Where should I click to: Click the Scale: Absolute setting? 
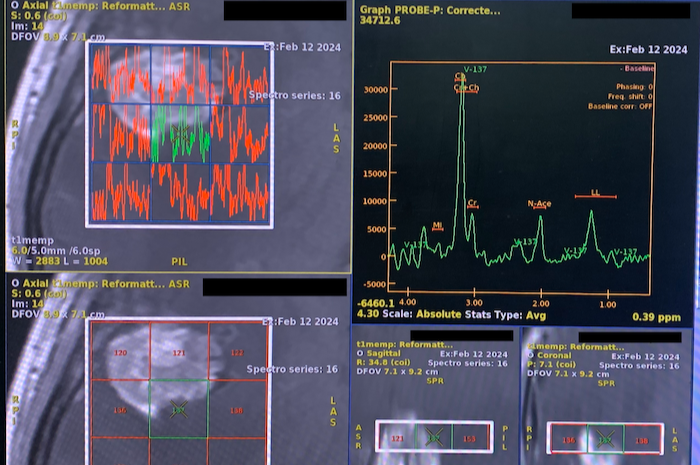click(x=422, y=314)
